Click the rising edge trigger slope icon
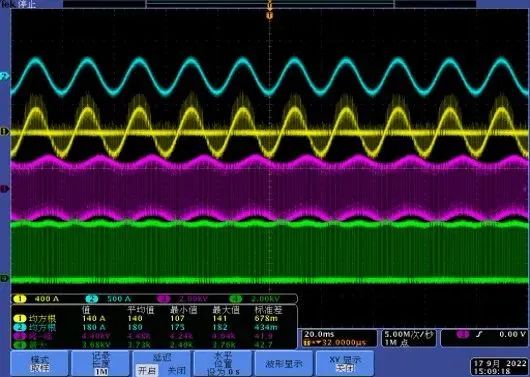The height and width of the screenshot is (377, 530). click(479, 334)
